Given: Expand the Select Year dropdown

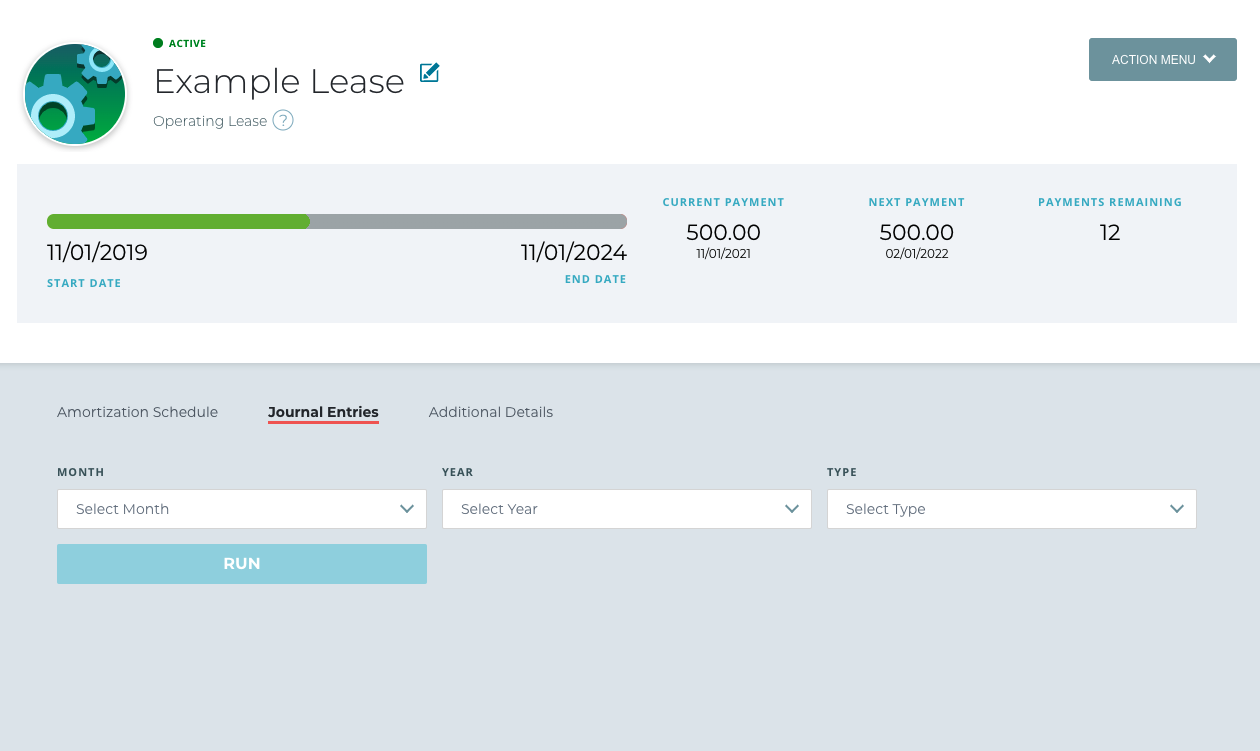Looking at the screenshot, I should coord(626,509).
